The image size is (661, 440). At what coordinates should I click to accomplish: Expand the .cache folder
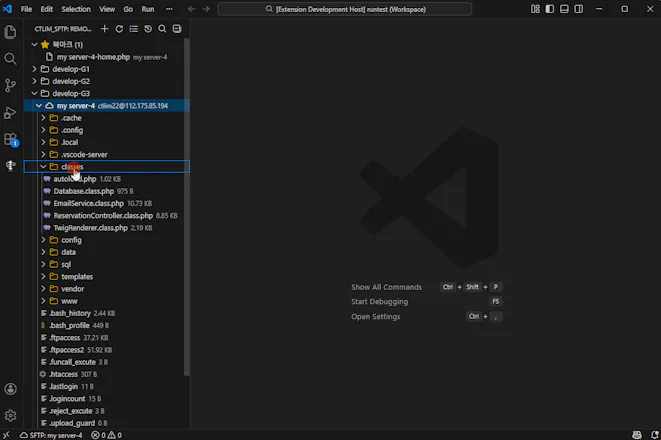point(43,118)
